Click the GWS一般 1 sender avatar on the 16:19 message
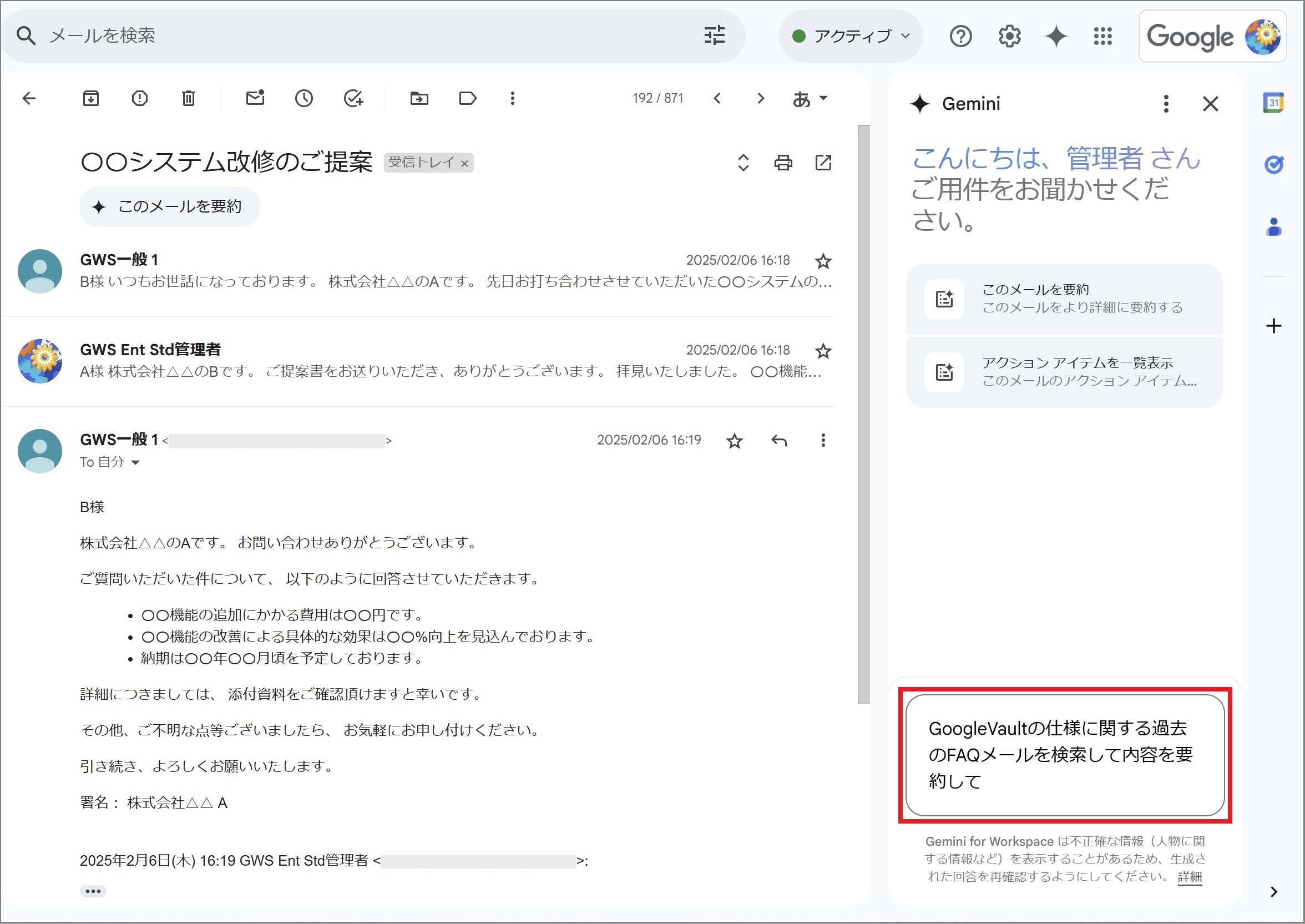Image resolution: width=1305 pixels, height=924 pixels. [x=40, y=451]
